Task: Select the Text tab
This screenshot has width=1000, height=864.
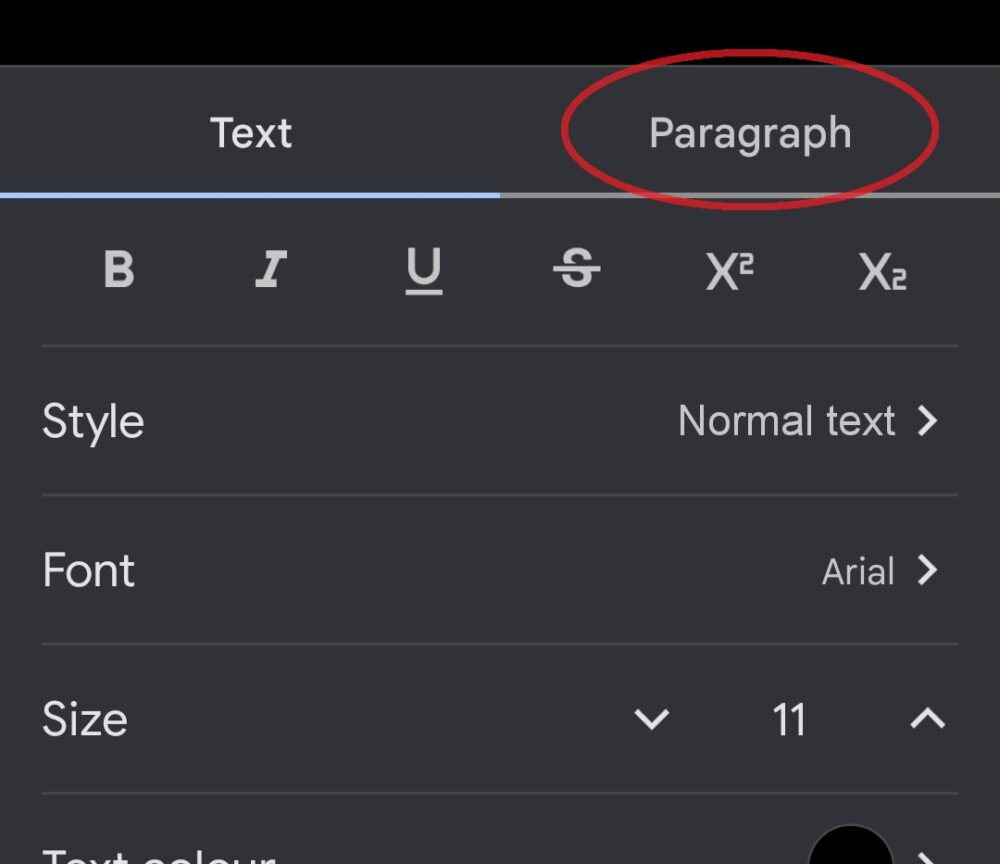Action: [251, 133]
